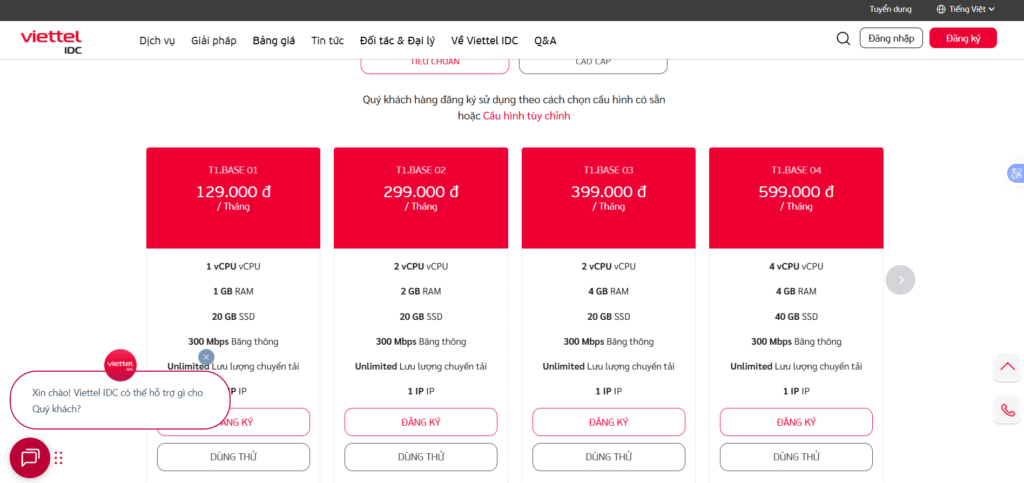This screenshot has width=1024, height=483.
Task: Expand the Giải pháp menu
Action: (x=214, y=41)
